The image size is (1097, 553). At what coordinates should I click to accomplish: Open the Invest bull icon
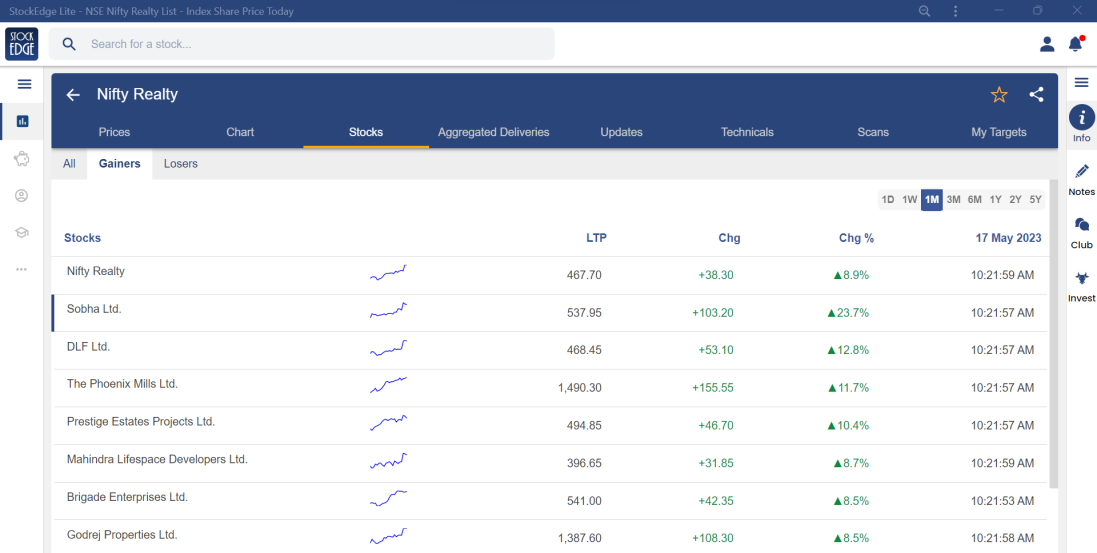tap(1081, 279)
